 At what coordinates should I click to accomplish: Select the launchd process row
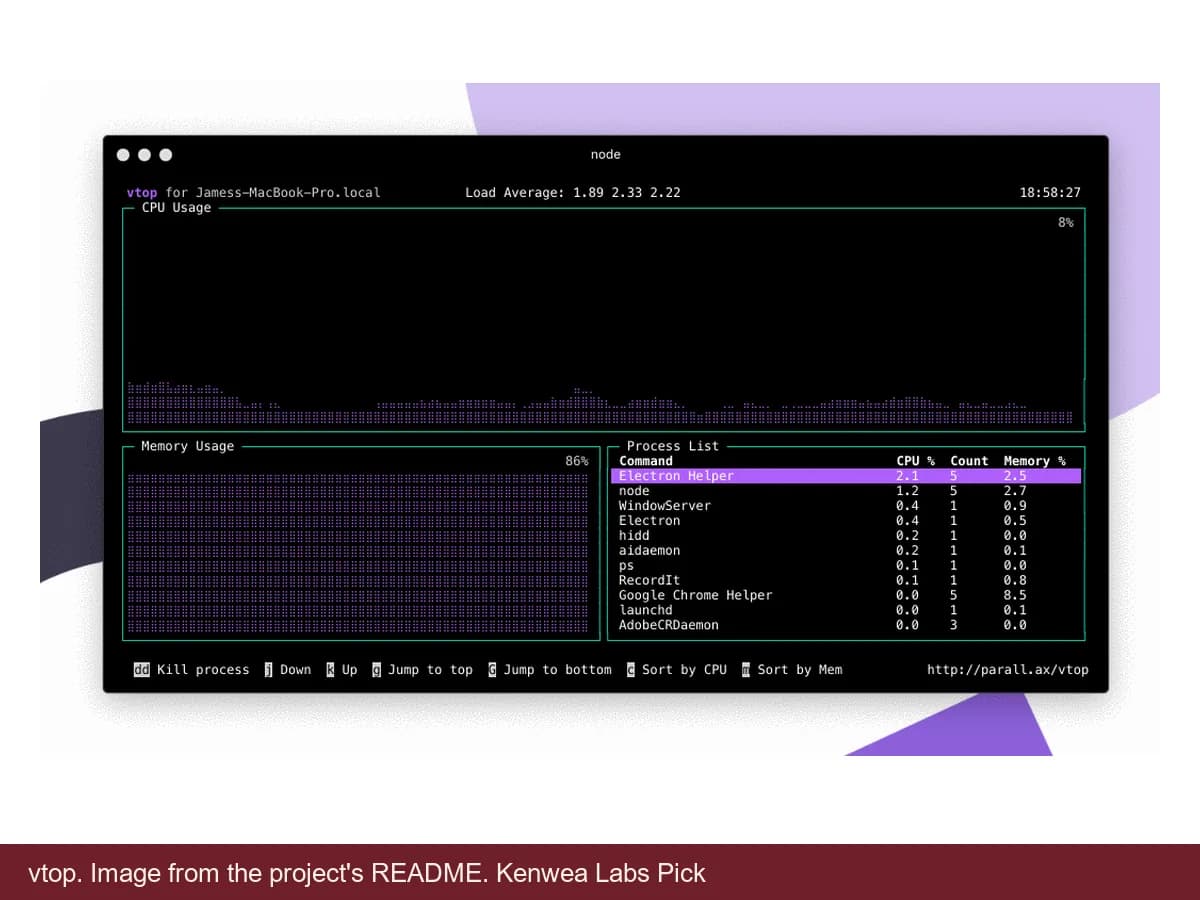click(x=846, y=610)
